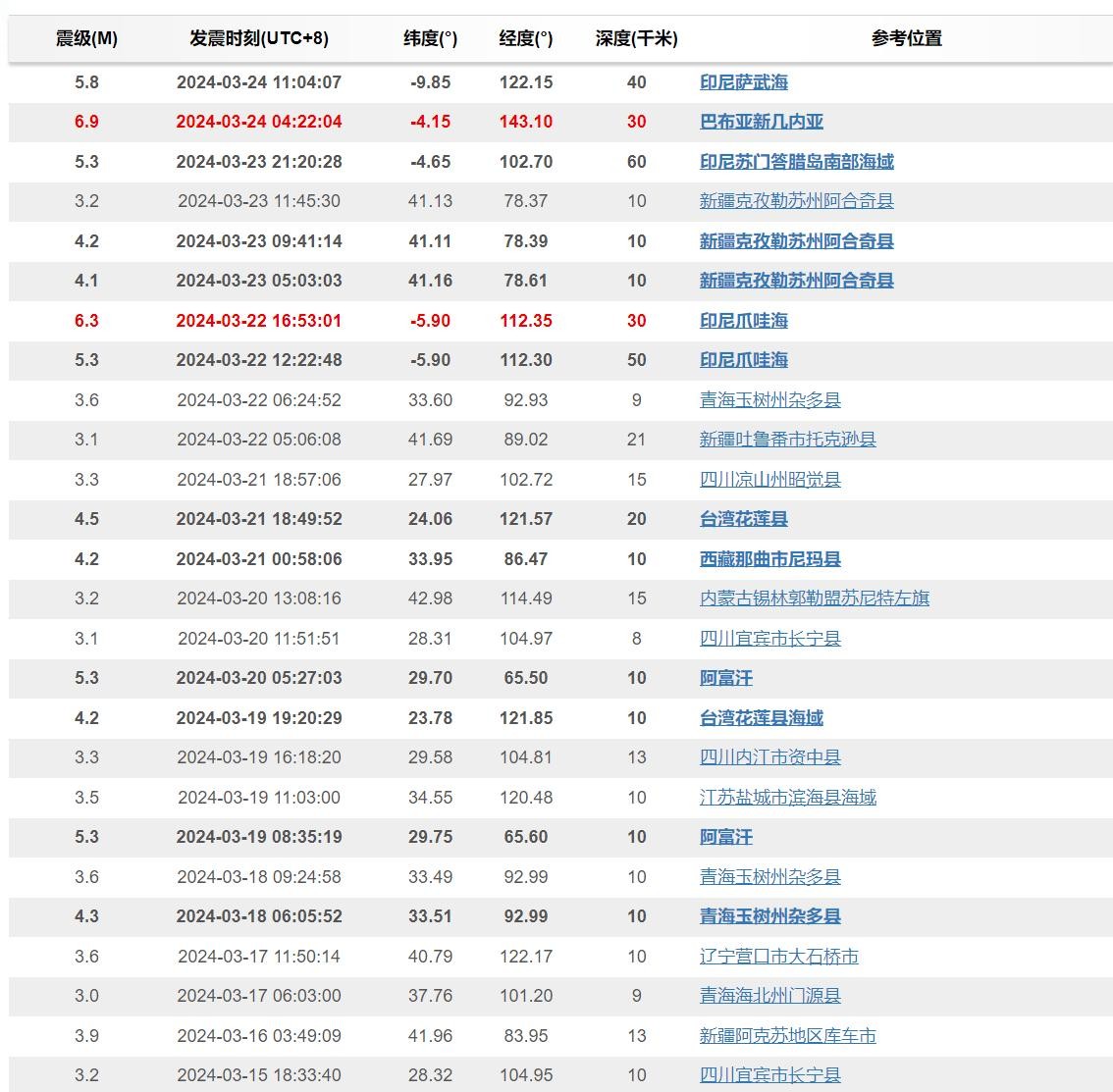This screenshot has width=1113, height=1092.
Task: Click the 参考位置 column header
Action: (x=906, y=38)
